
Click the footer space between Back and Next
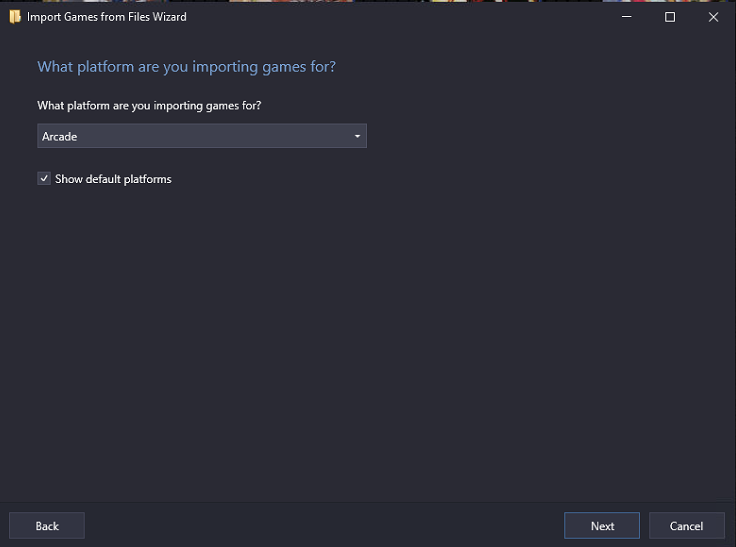324,525
